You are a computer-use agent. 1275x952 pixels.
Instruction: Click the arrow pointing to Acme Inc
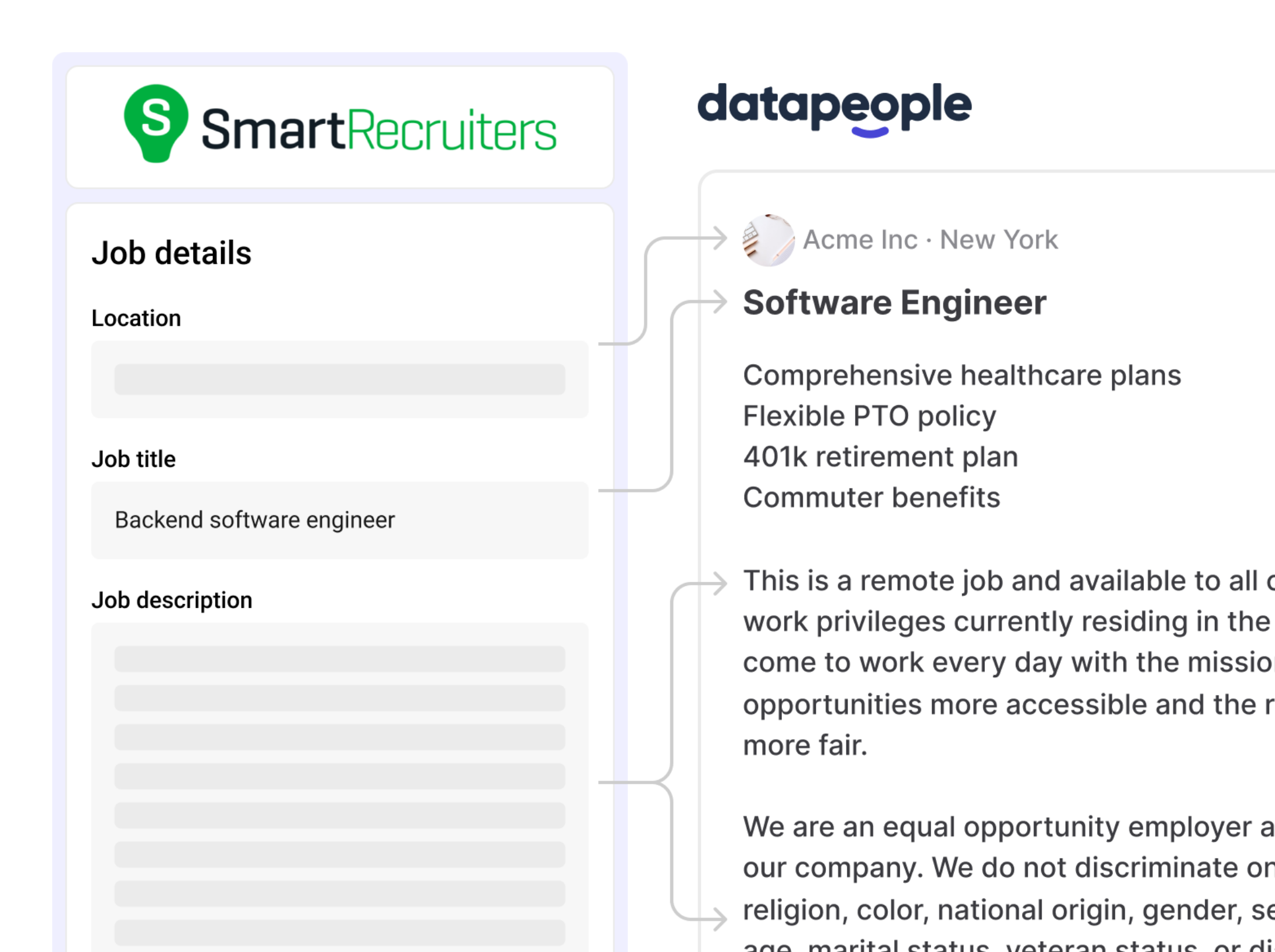(x=718, y=238)
